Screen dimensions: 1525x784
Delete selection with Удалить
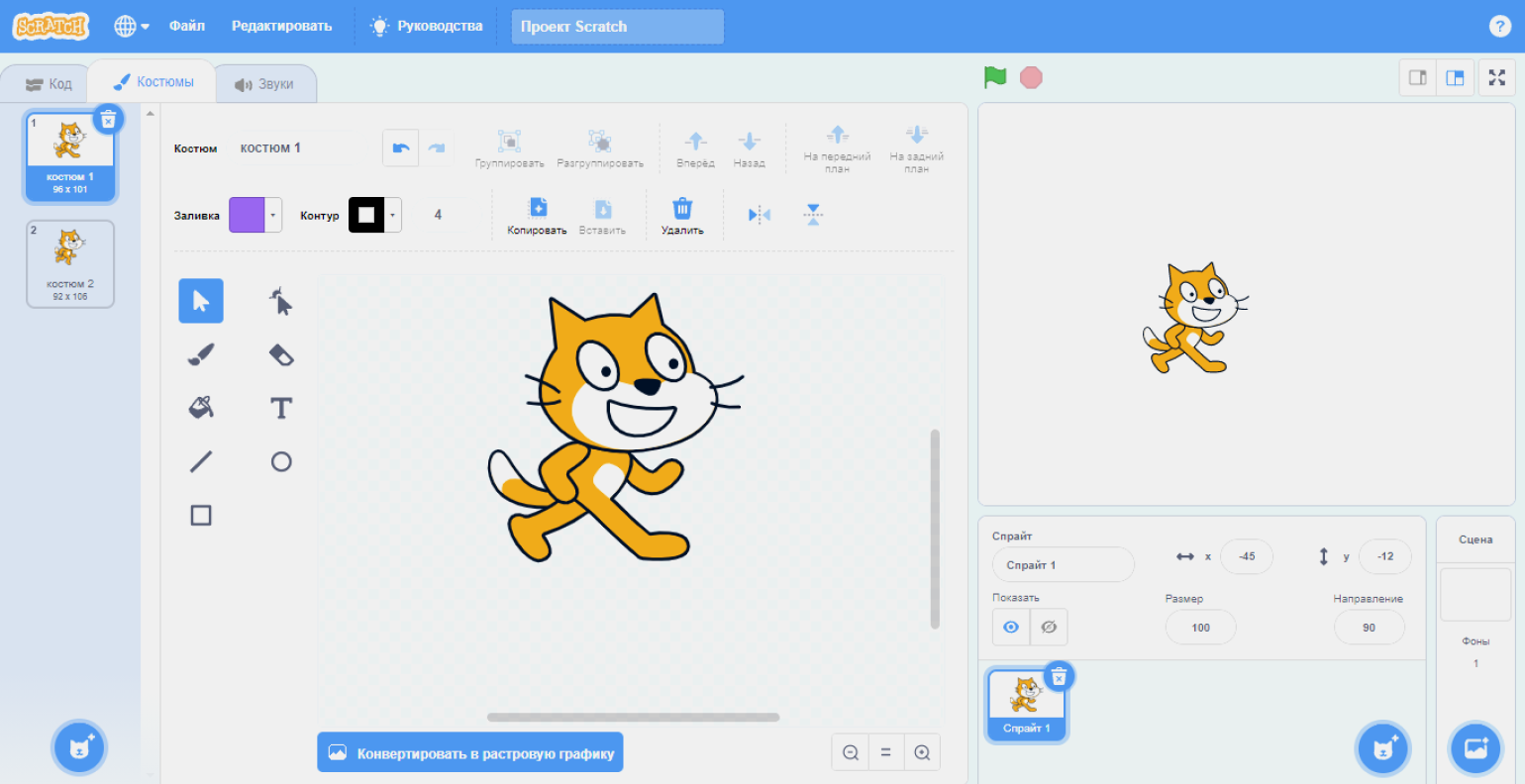pos(682,216)
